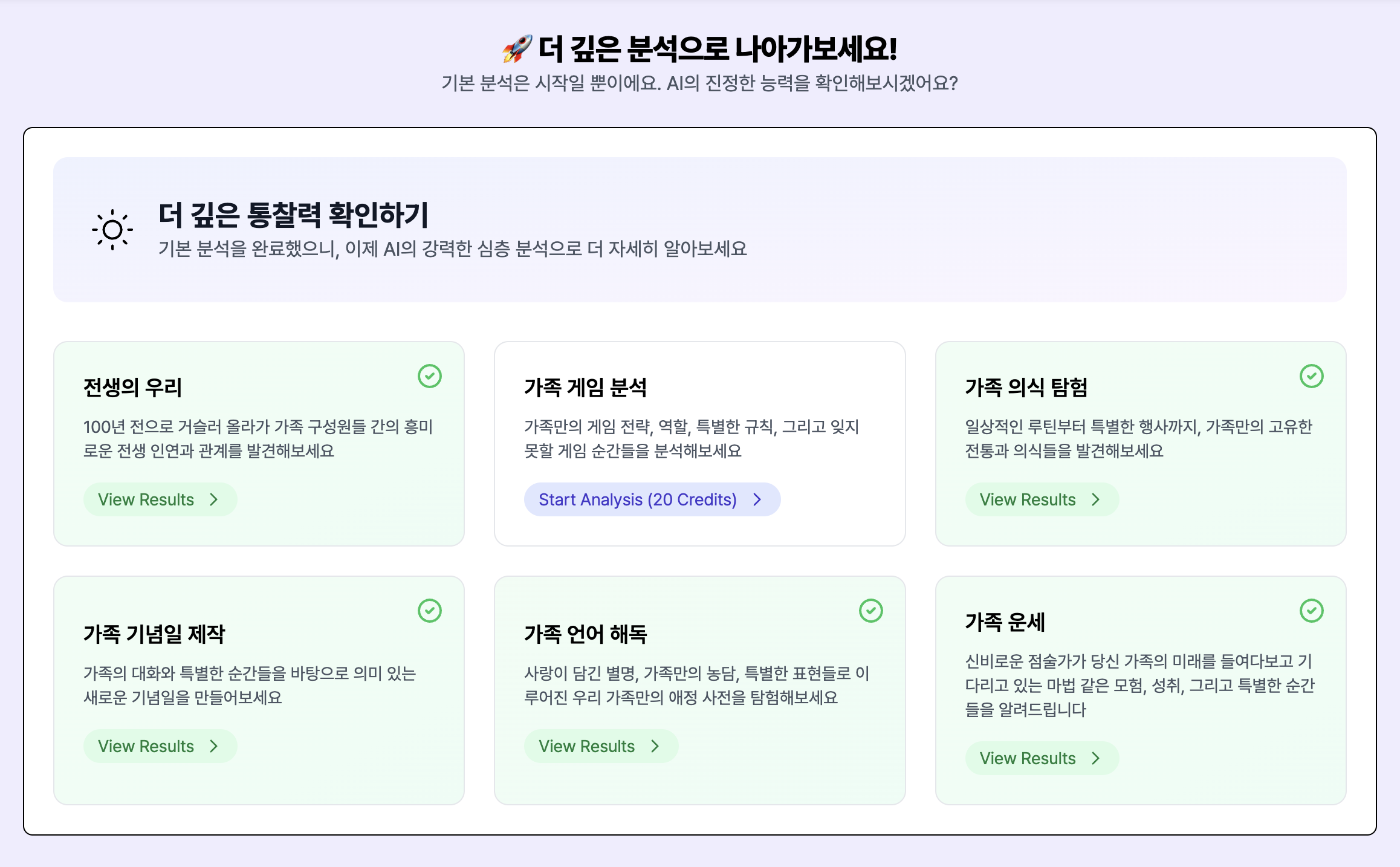1400x867 pixels.
Task: Click the 전생의 우리 card title
Action: [x=132, y=388]
